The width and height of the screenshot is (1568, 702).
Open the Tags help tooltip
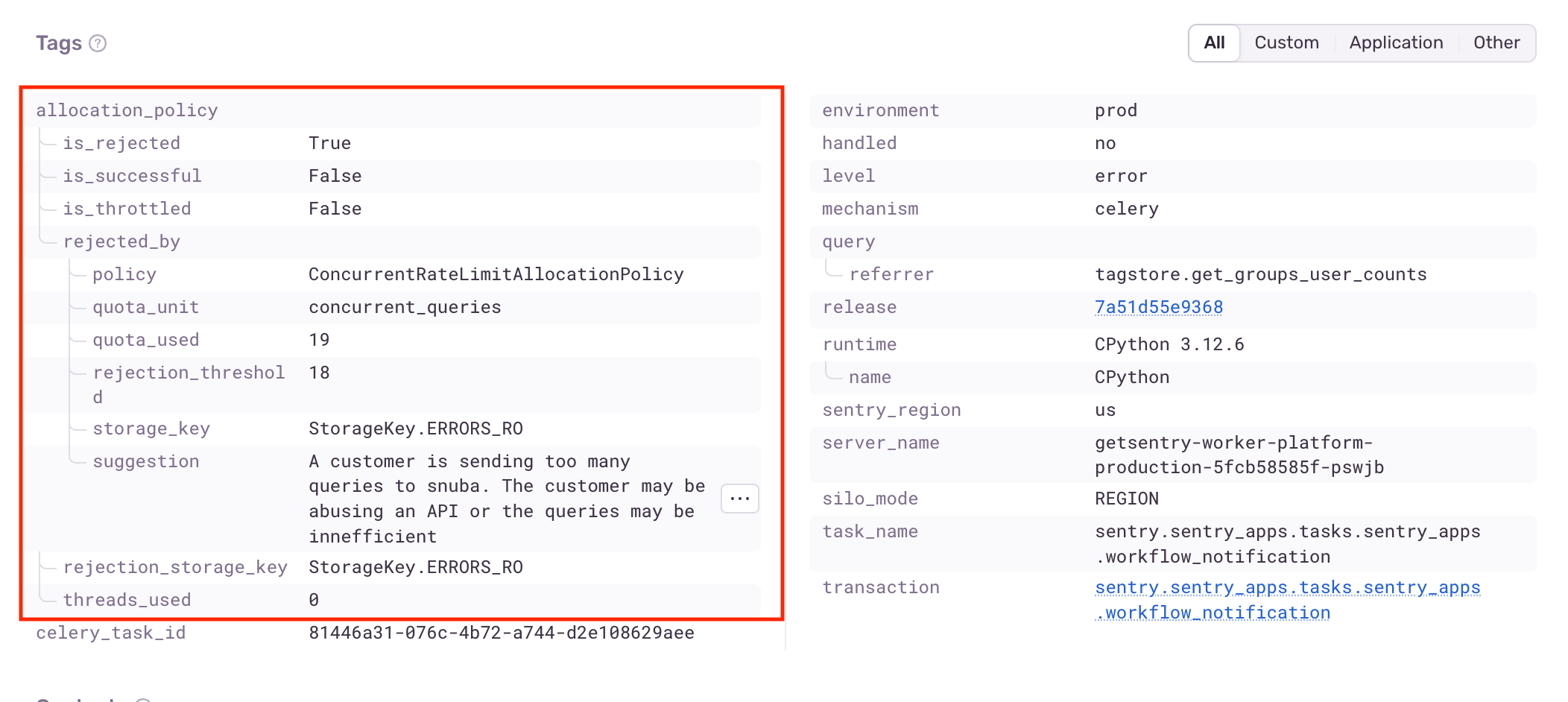point(98,43)
